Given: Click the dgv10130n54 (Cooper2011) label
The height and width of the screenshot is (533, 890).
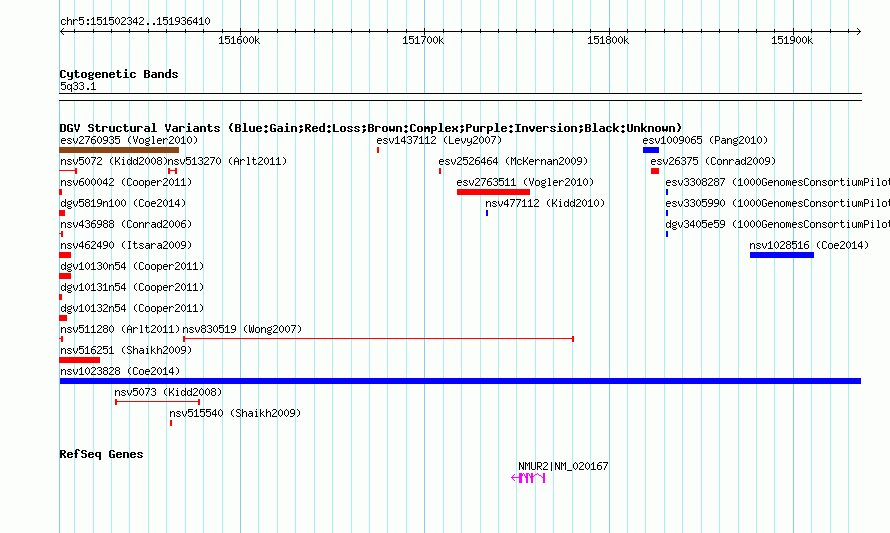Looking at the screenshot, I should coord(132,266).
